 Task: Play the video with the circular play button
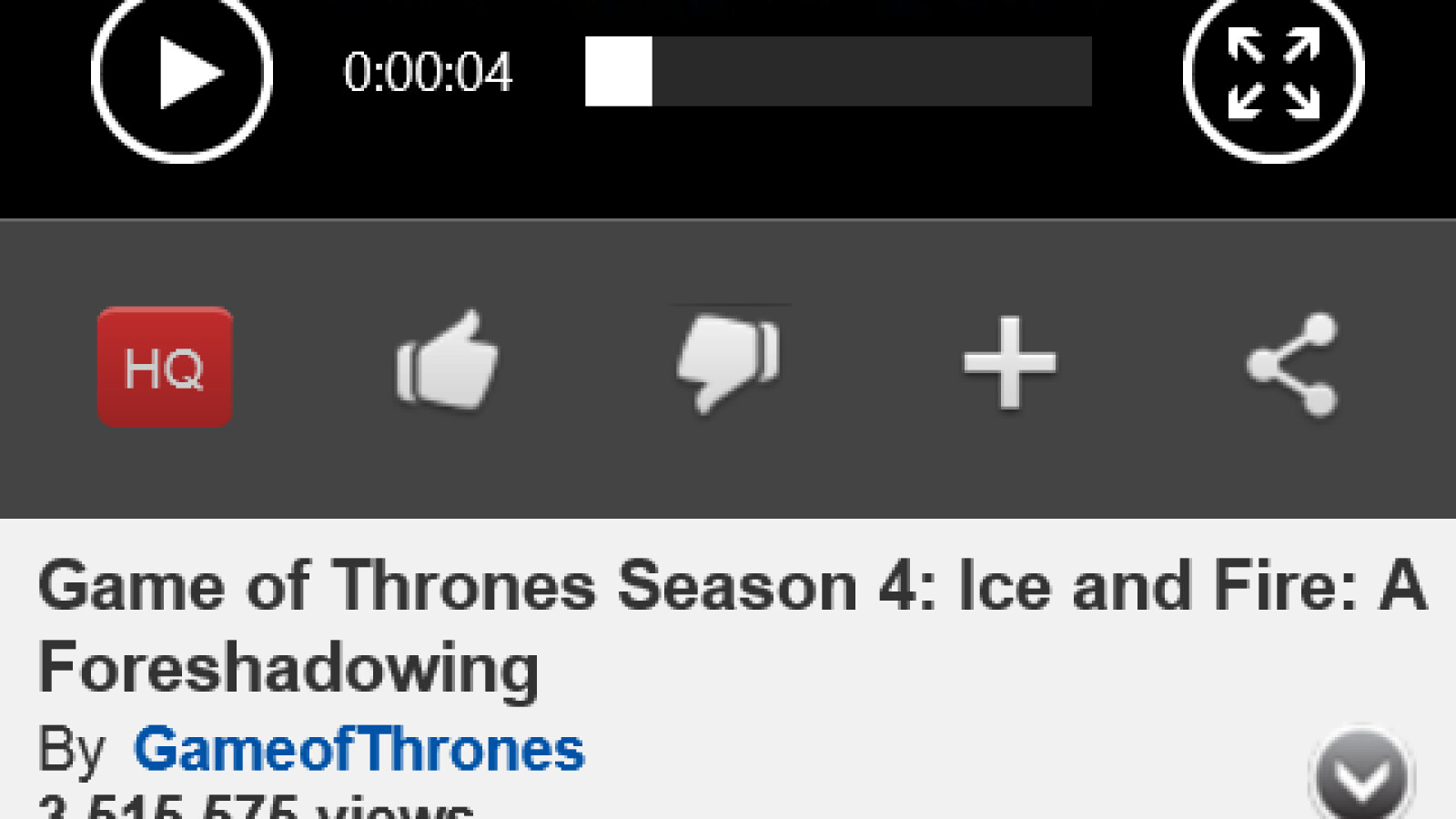point(182,73)
